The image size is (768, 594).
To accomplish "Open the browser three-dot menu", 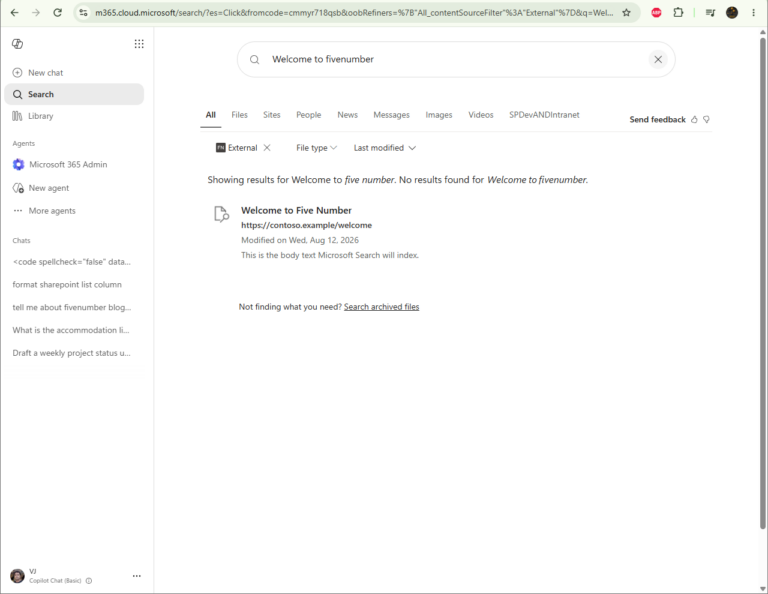I will [753, 13].
